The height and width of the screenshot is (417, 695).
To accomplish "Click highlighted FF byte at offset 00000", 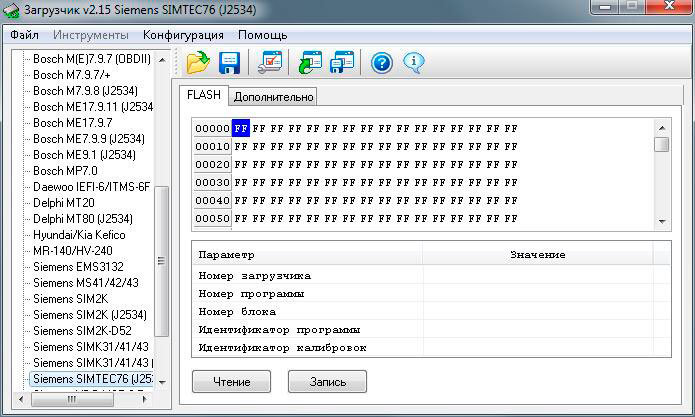I will [241, 128].
